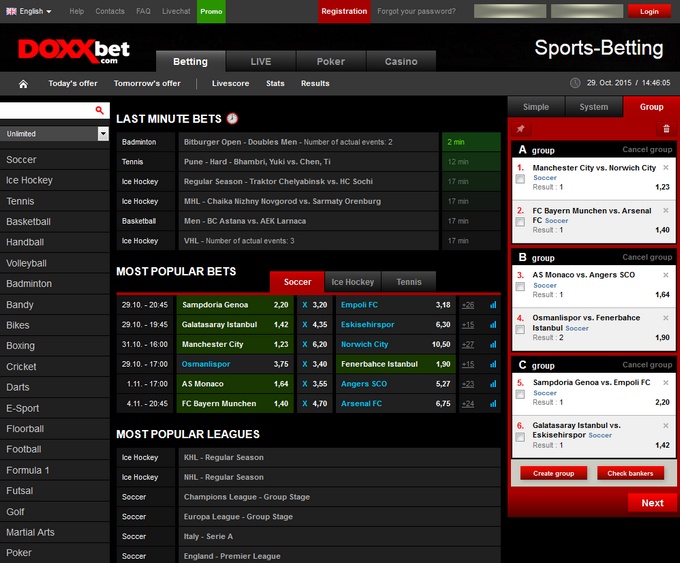Remove Osmanlispor vs. Fenerbahce bet
The width and height of the screenshot is (680, 563).
pyautogui.click(x=666, y=318)
